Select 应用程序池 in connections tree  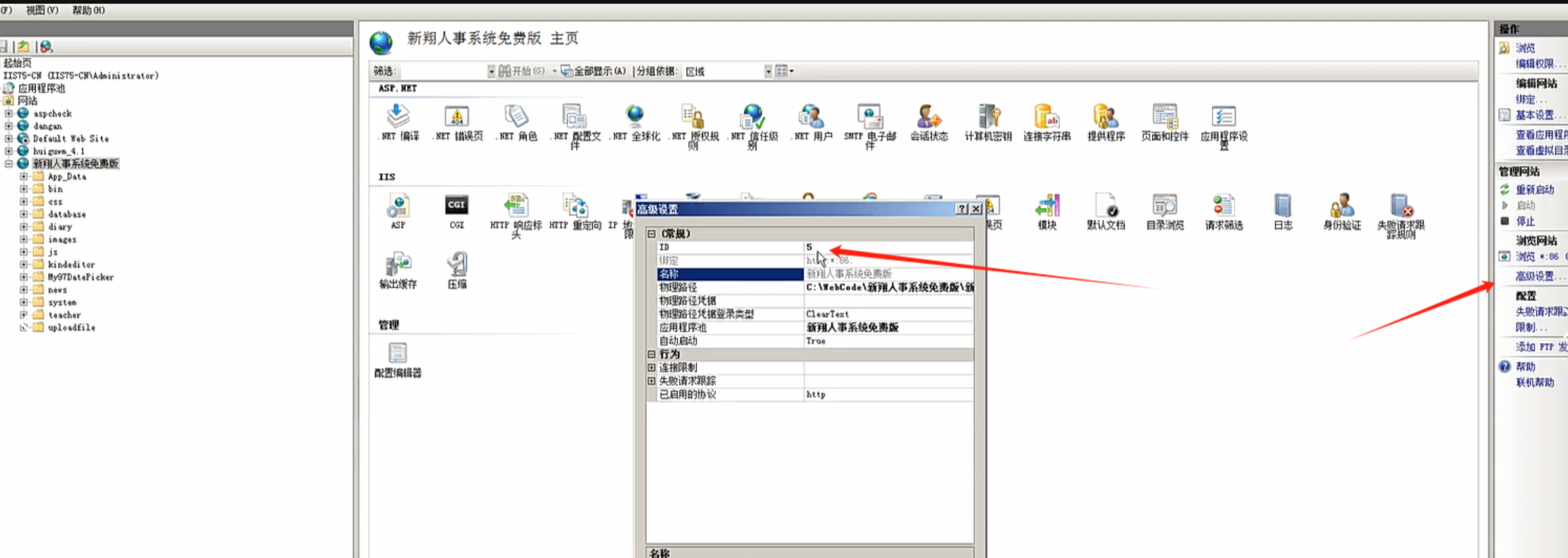41,88
